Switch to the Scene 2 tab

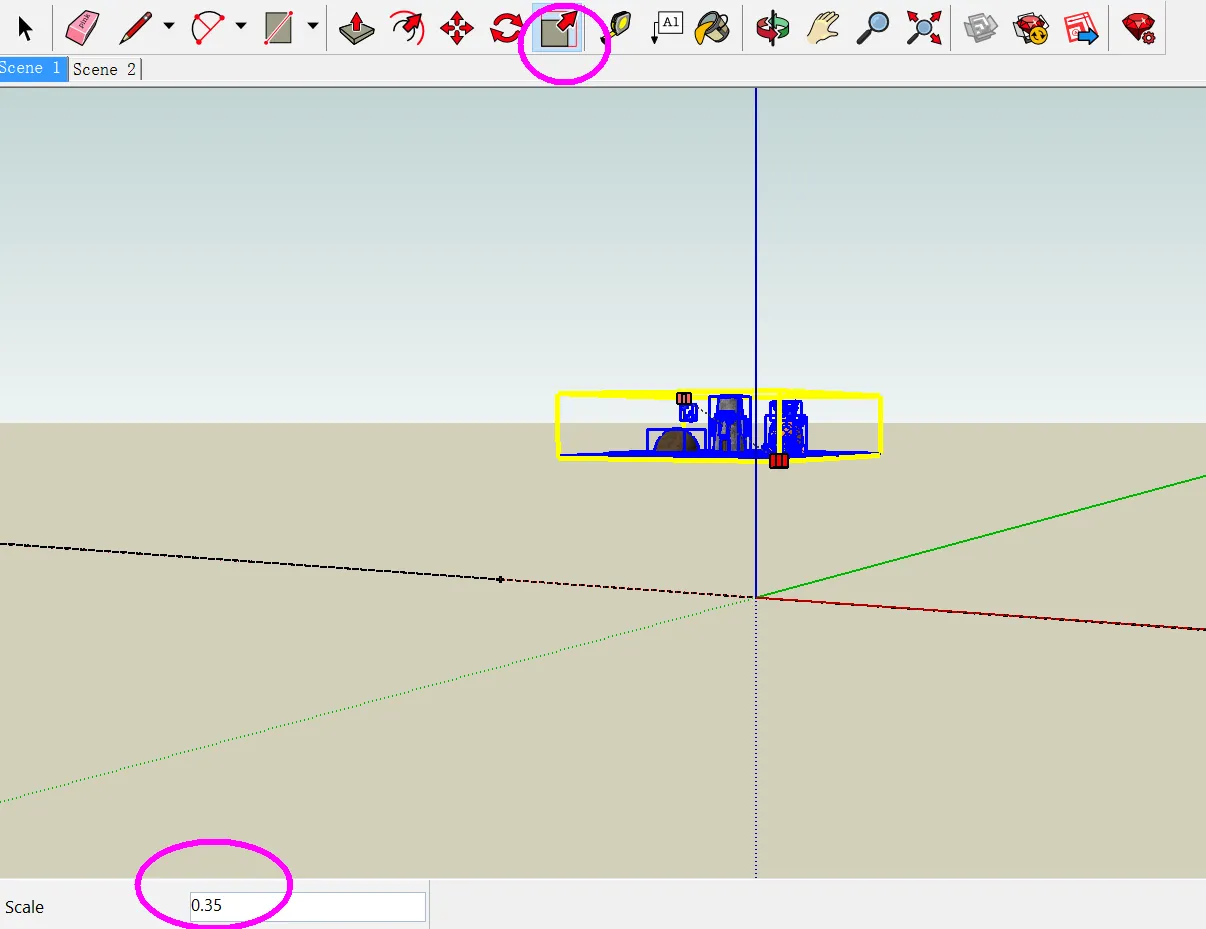coord(105,69)
